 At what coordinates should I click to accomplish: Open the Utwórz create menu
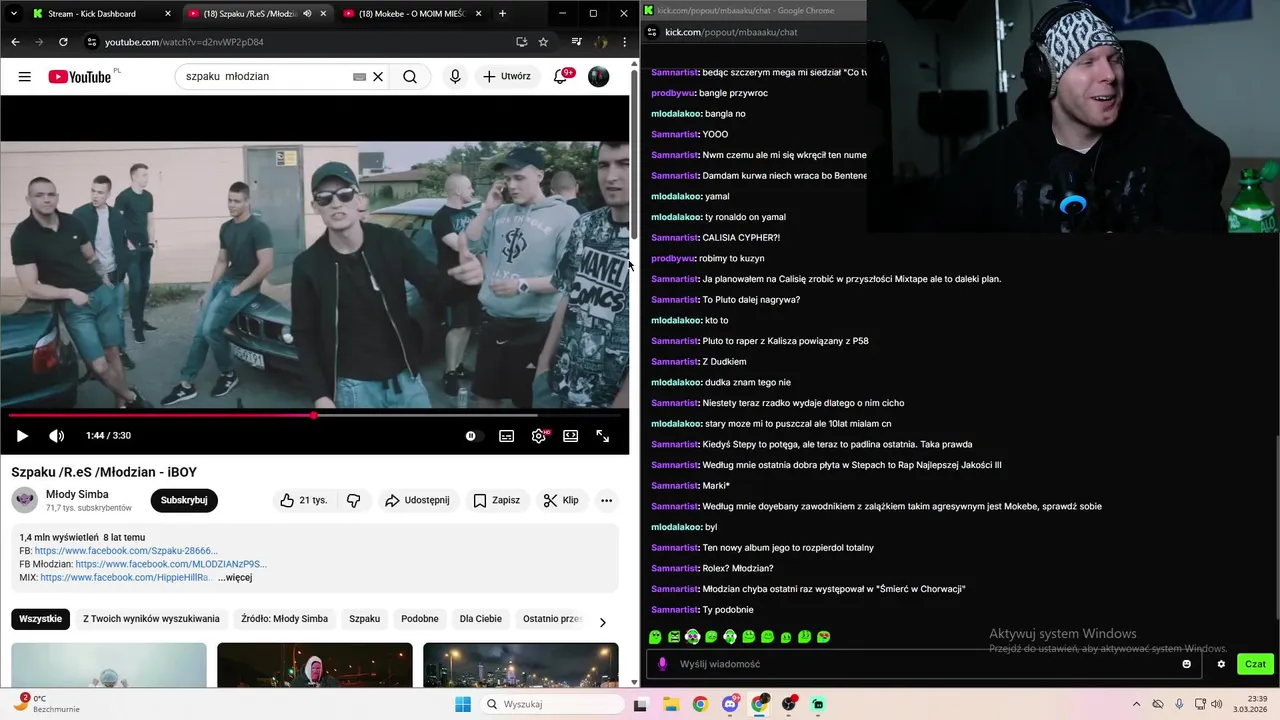(x=507, y=76)
